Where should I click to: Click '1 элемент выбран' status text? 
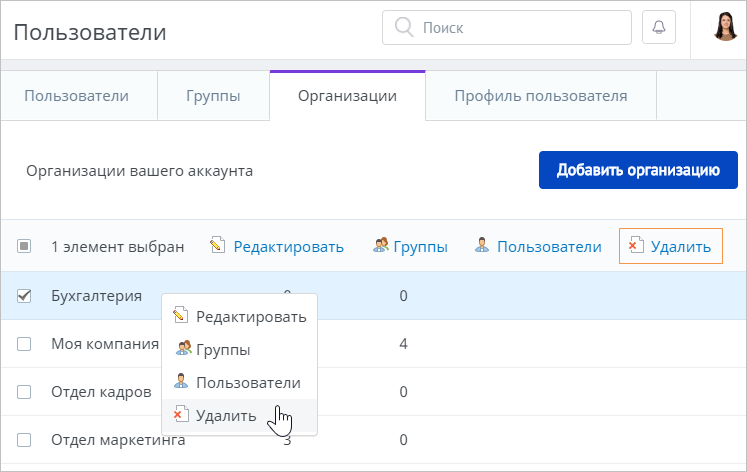tap(118, 247)
